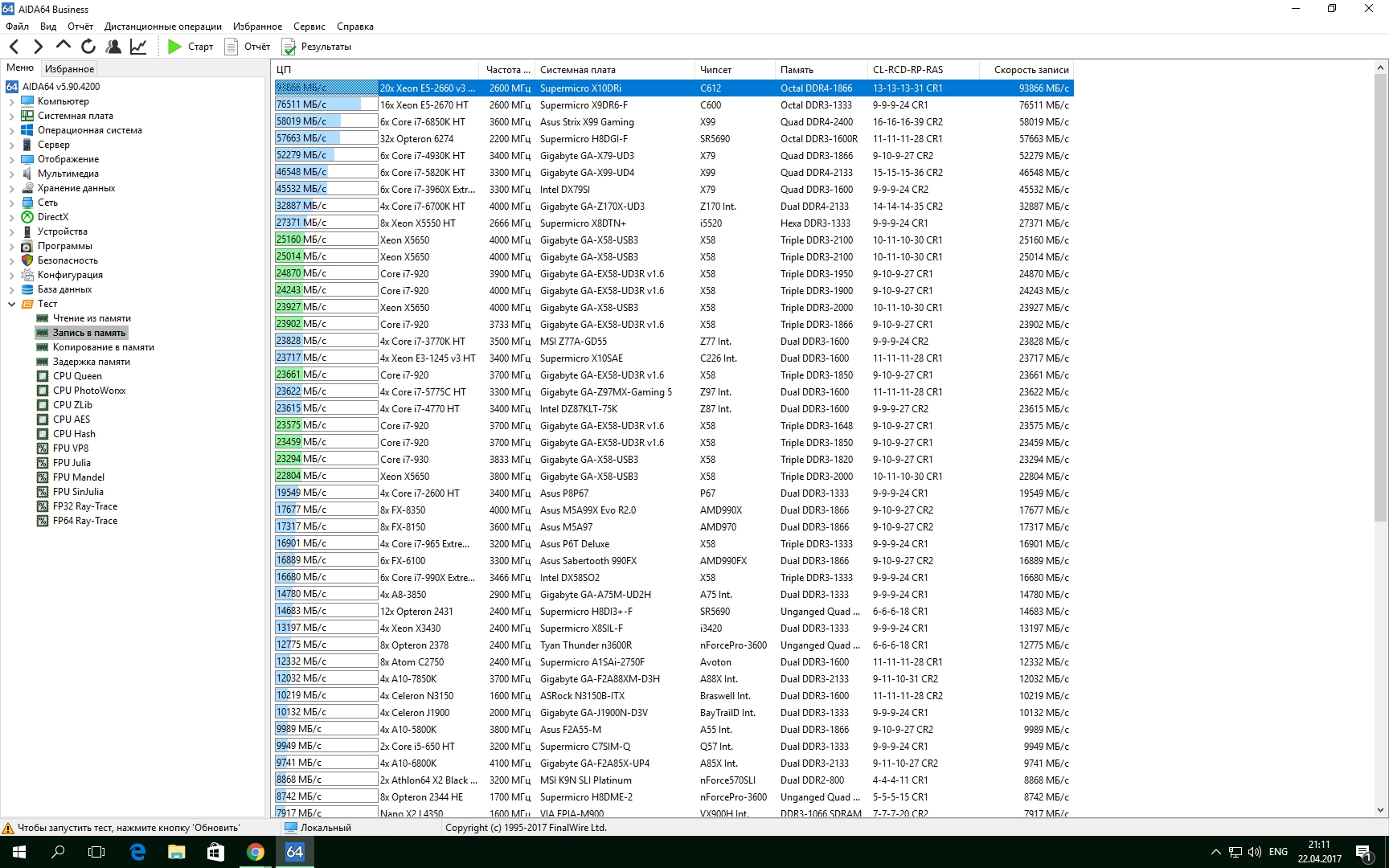Sort by the Системная плата column header

tap(614, 70)
